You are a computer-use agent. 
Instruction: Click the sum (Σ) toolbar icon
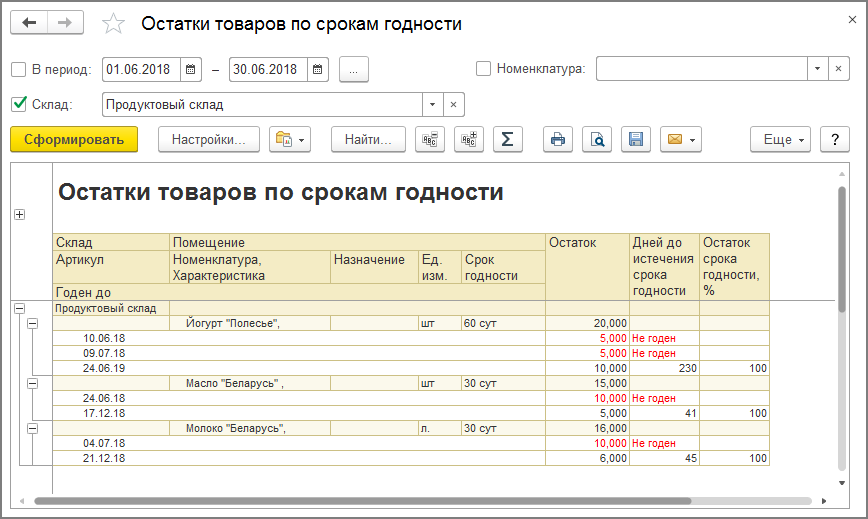pos(508,139)
